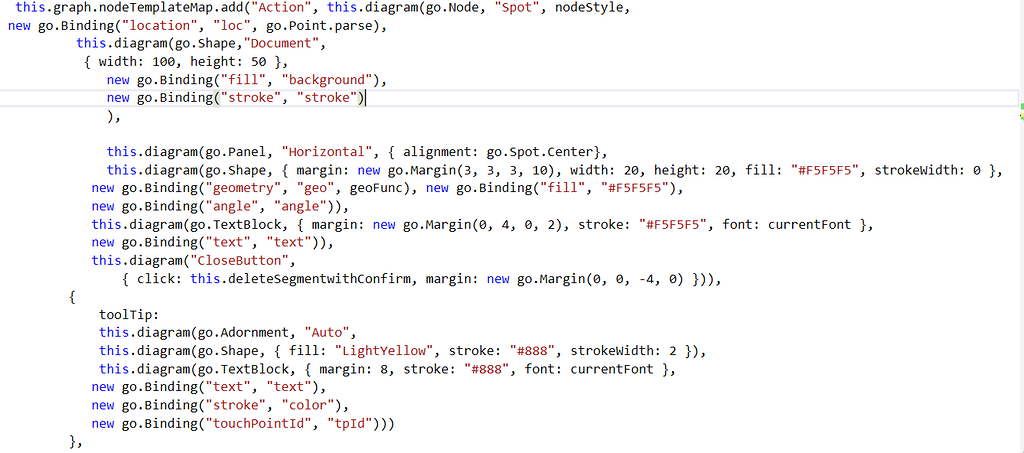Click the "LightYellow" fill color string

(x=383, y=350)
